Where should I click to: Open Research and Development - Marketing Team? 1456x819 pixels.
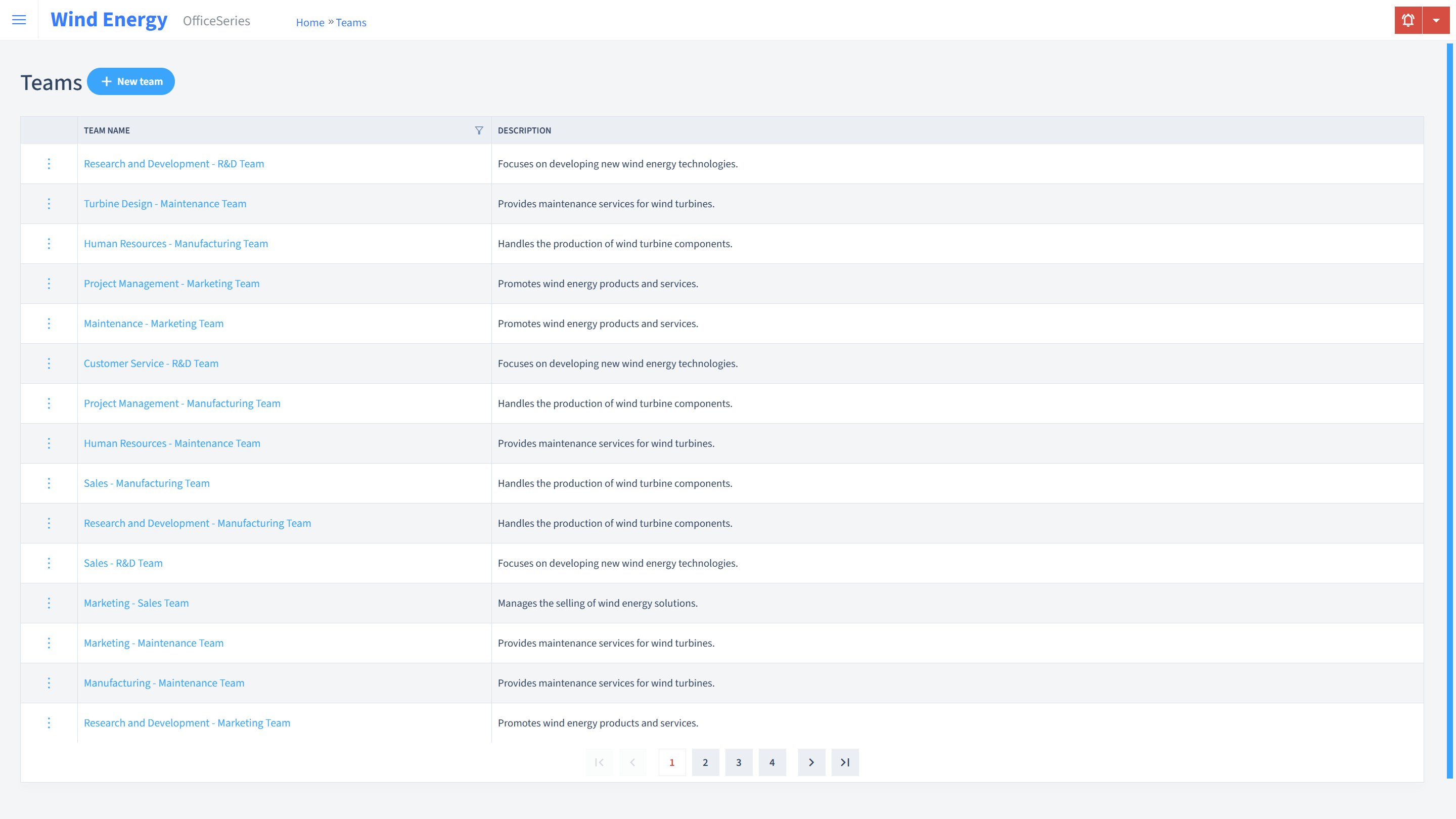[187, 722]
